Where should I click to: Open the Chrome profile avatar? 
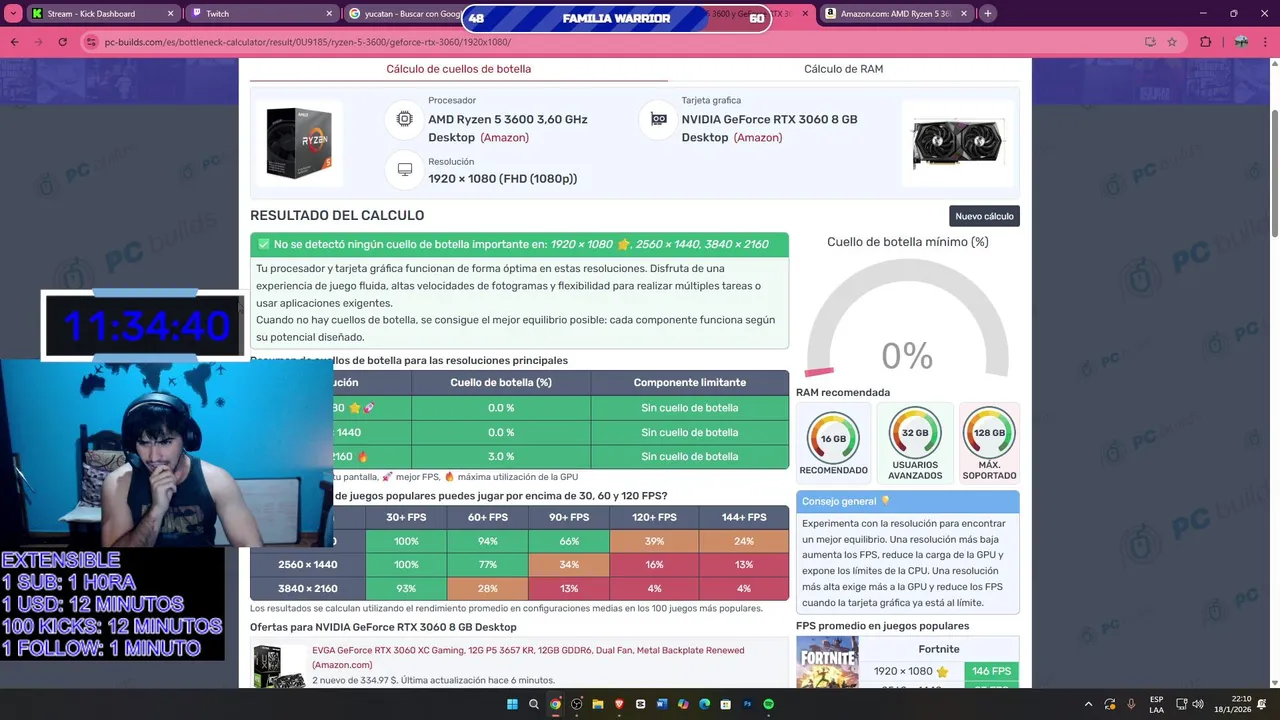click(1241, 42)
